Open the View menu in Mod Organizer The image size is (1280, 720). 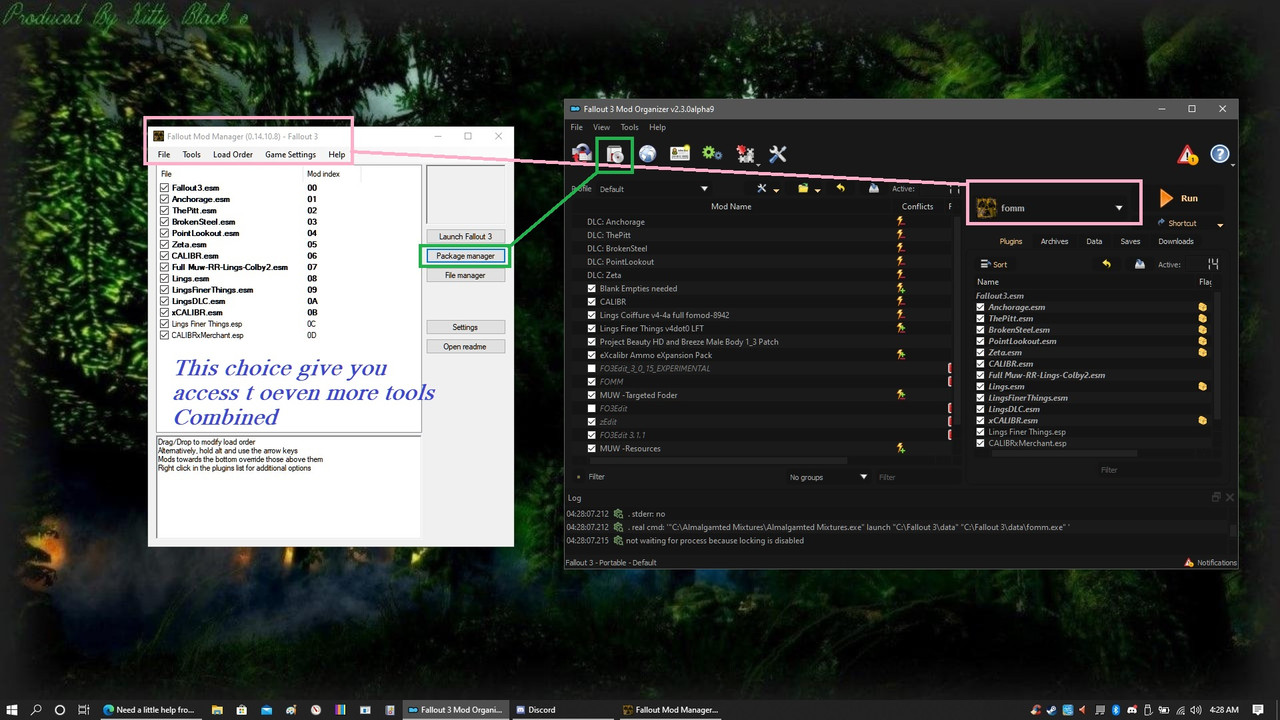tap(601, 128)
